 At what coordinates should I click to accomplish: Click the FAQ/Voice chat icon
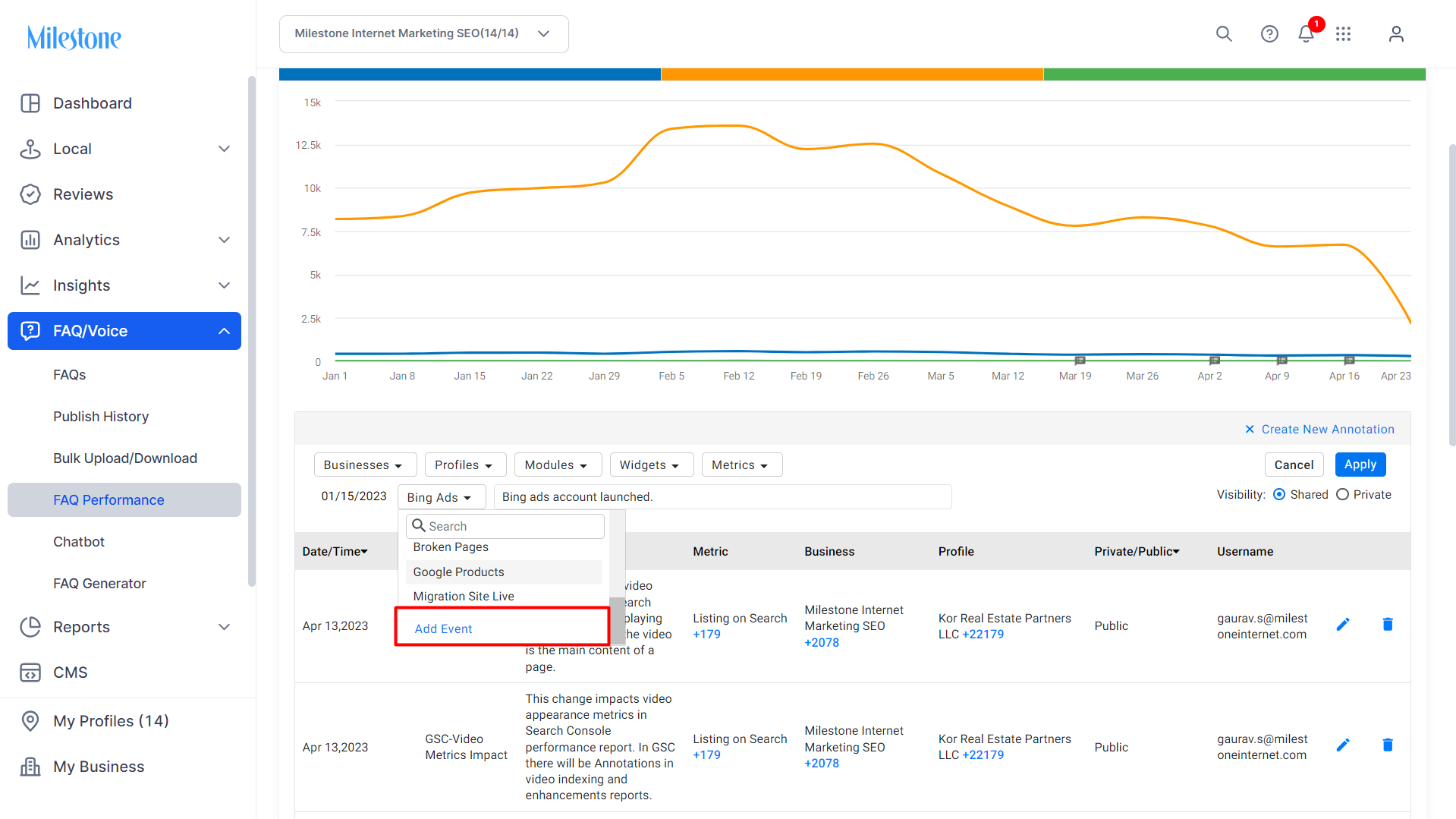pyautogui.click(x=30, y=331)
